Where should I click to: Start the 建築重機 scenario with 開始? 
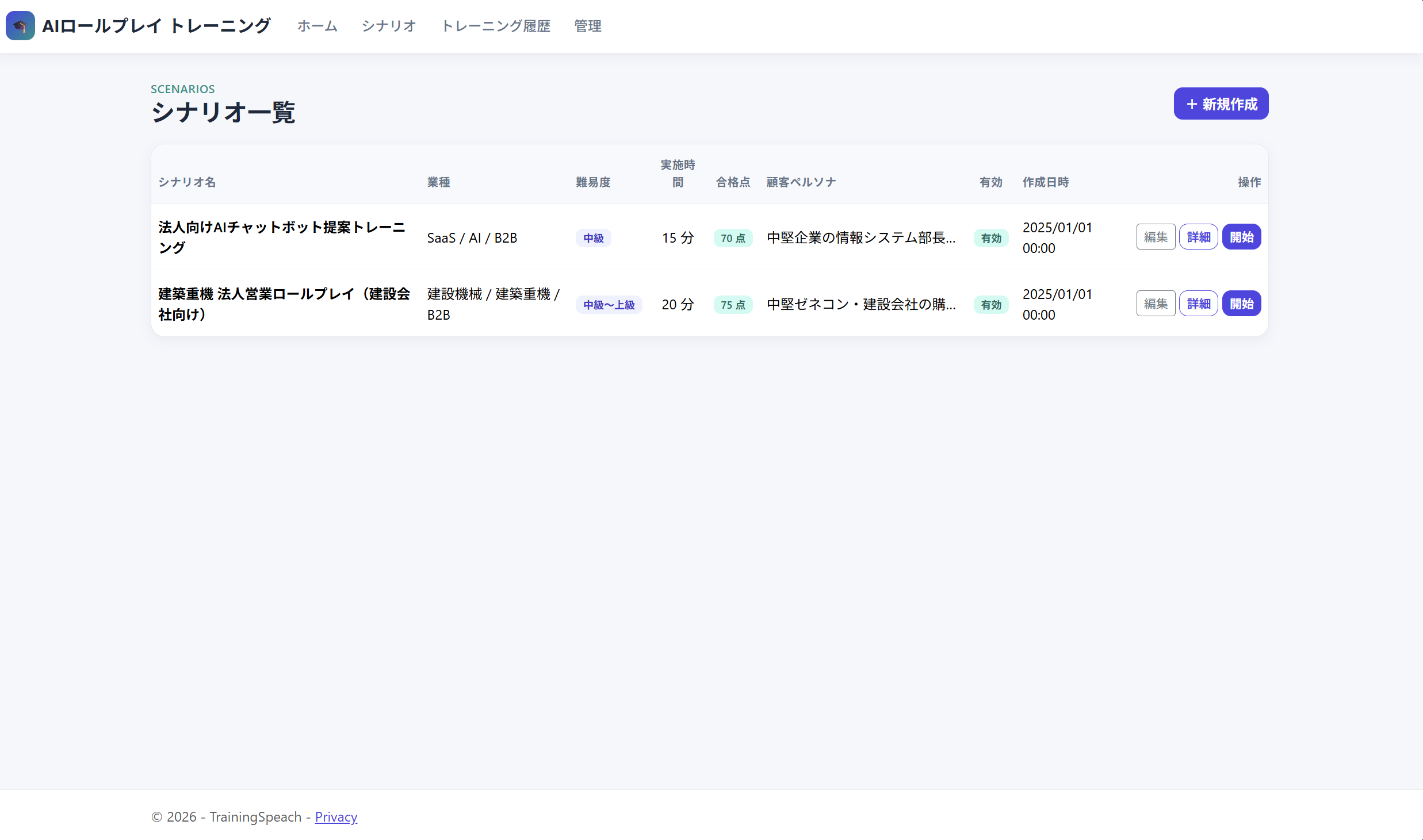pos(1242,304)
